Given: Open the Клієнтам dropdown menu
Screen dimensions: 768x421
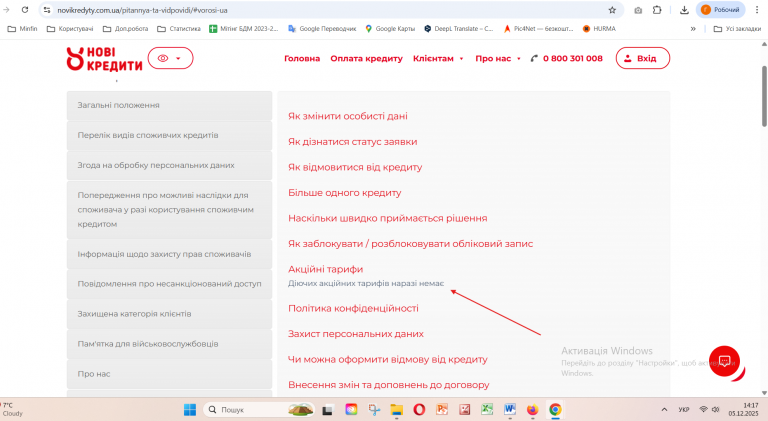Looking at the screenshot, I should [438, 58].
